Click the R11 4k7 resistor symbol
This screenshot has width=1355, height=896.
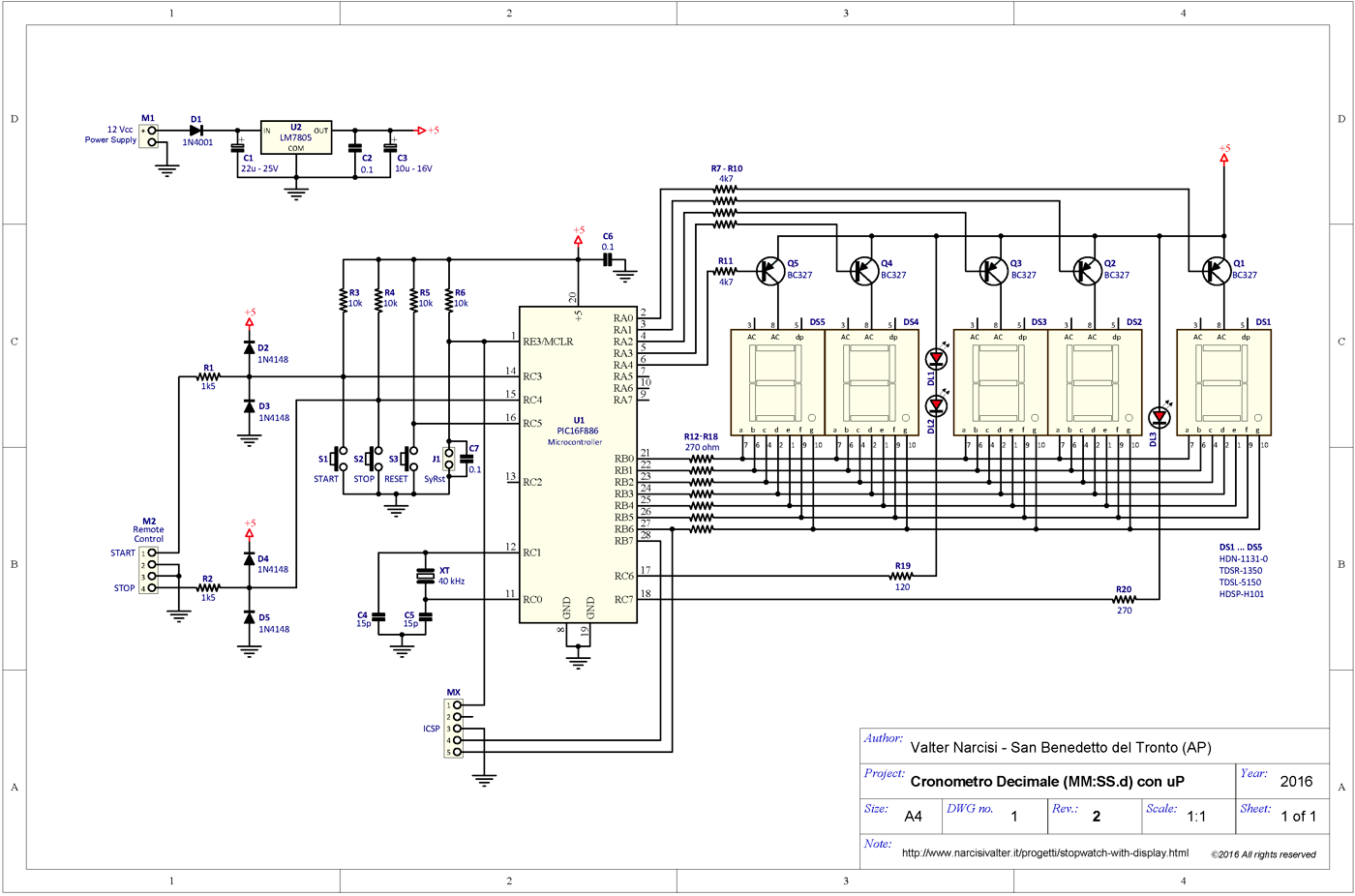(725, 272)
